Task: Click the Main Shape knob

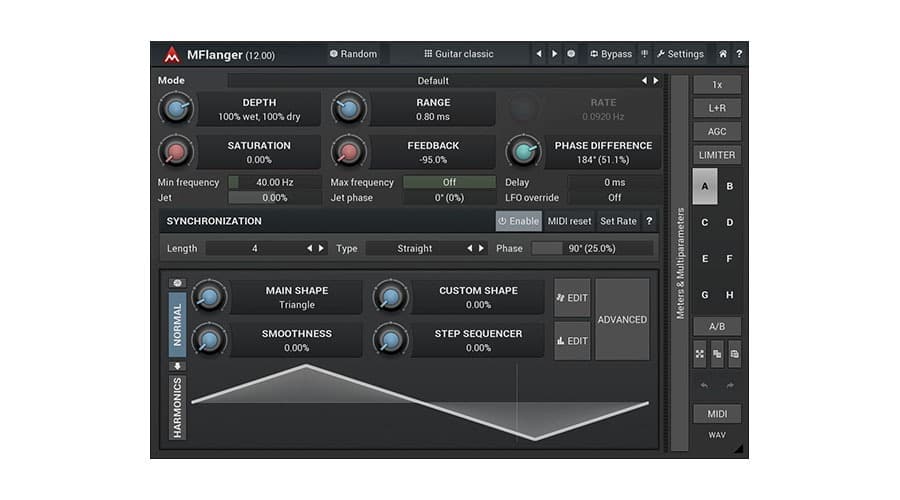Action: (209, 297)
